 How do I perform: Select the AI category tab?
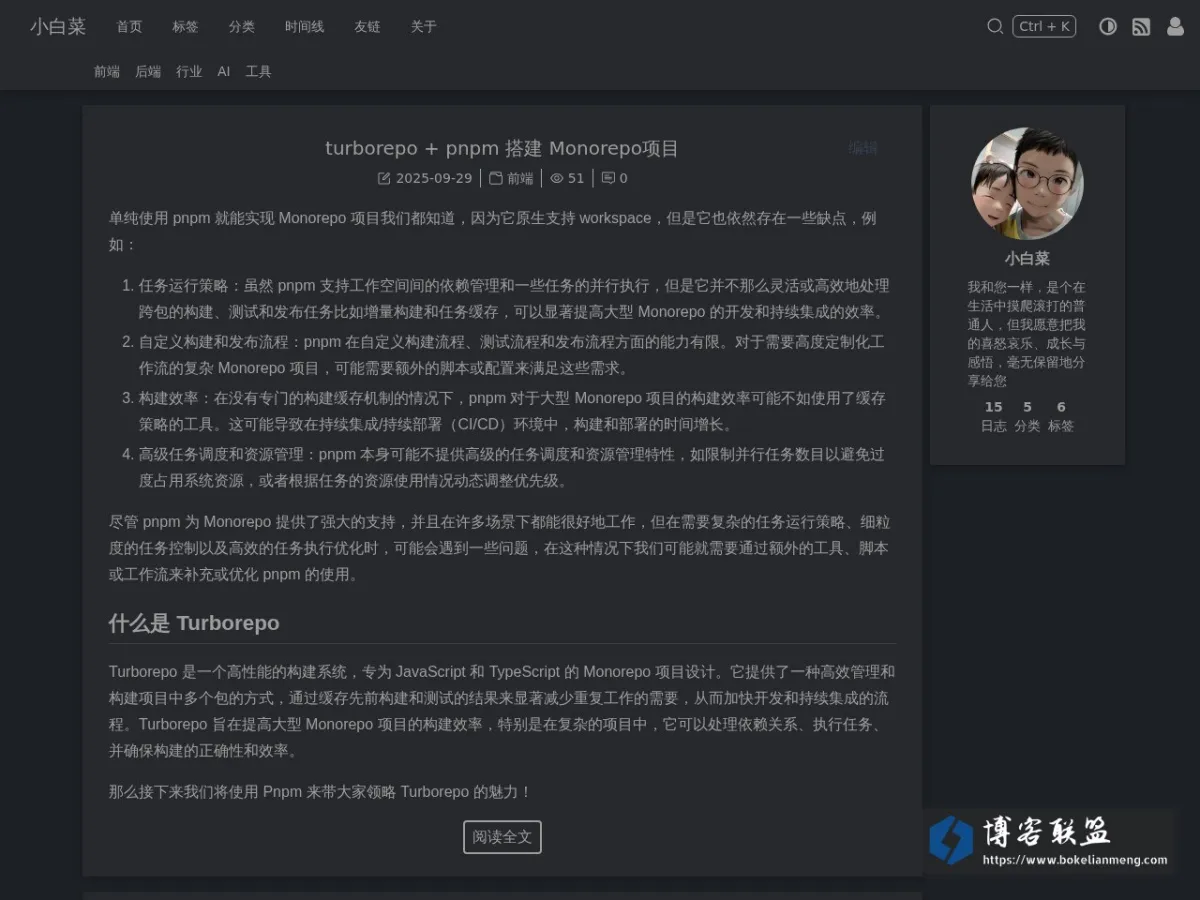click(224, 72)
